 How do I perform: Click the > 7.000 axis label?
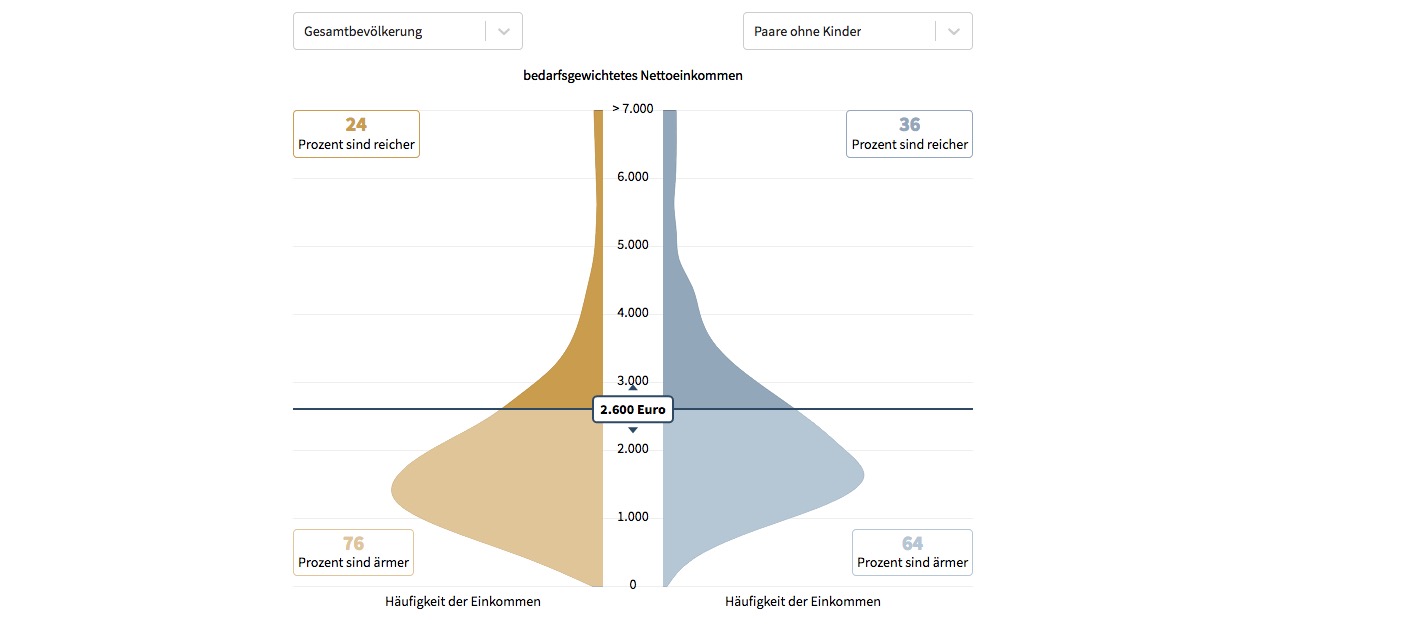coord(632,108)
